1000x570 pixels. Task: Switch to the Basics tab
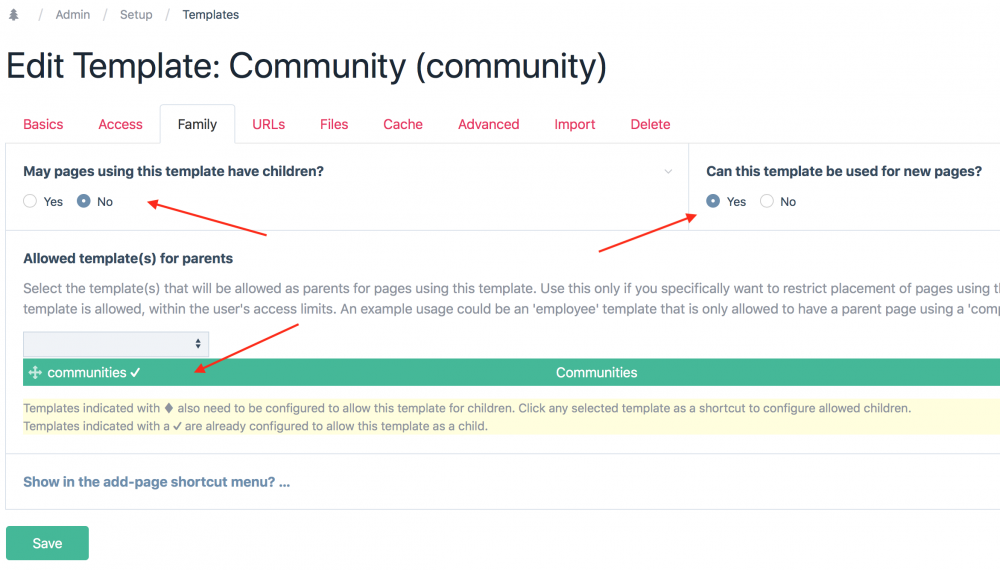(43, 124)
